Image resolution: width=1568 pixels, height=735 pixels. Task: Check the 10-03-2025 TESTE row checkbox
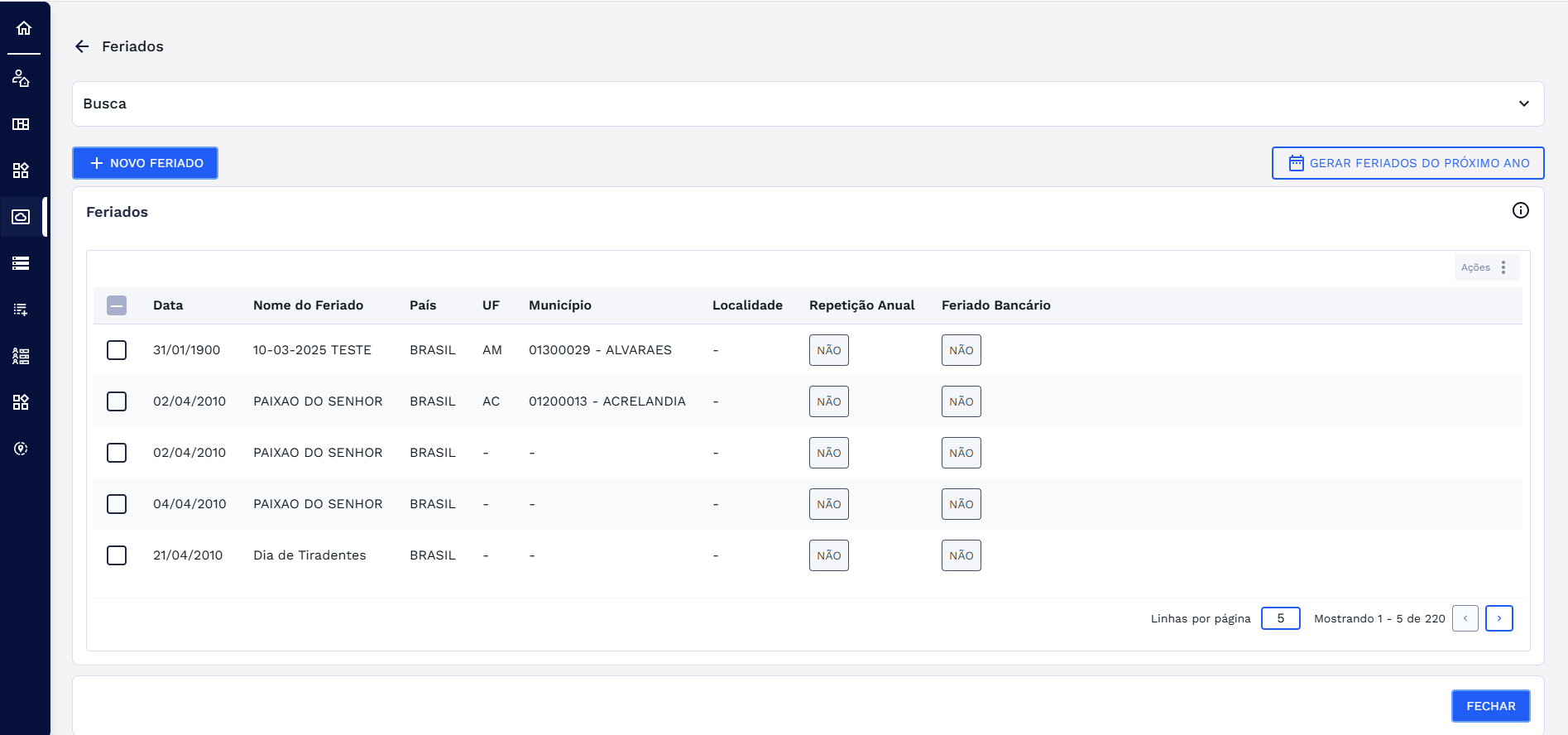click(117, 350)
